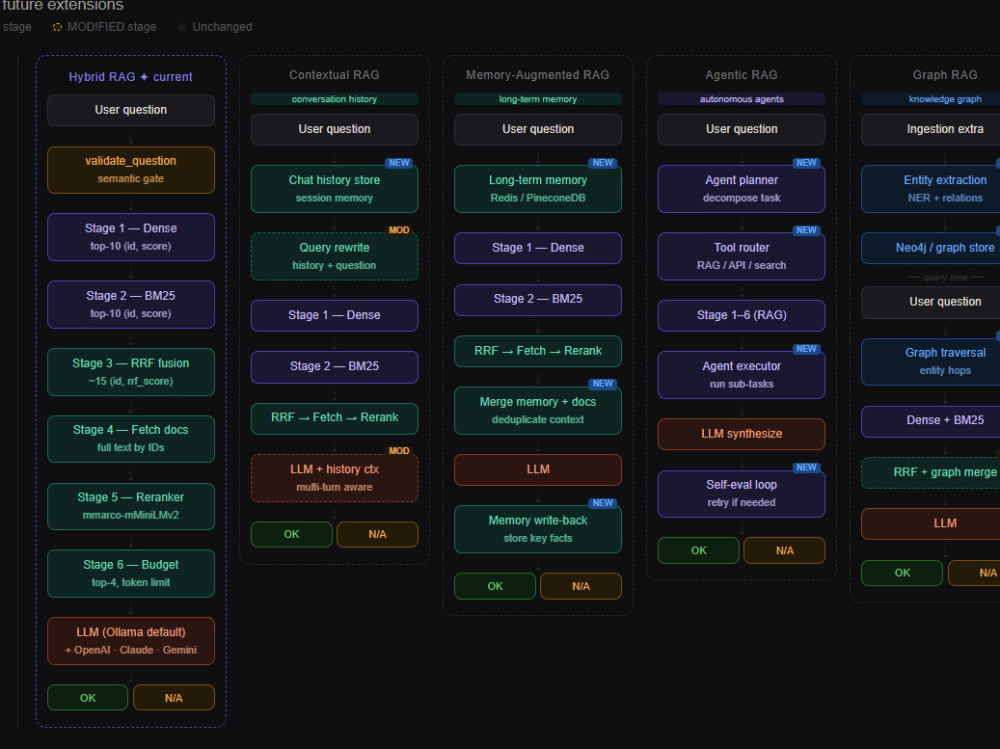
Task: Click the Hybrid RAG current column heading
Action: (131, 77)
